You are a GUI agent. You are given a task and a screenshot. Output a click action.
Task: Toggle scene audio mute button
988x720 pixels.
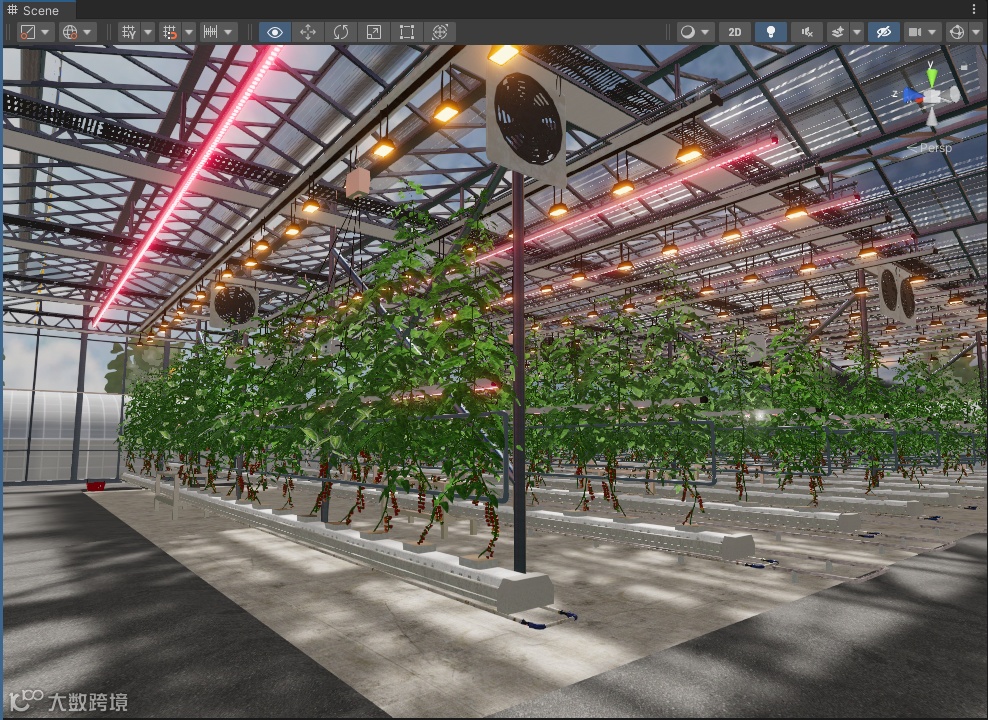click(807, 32)
